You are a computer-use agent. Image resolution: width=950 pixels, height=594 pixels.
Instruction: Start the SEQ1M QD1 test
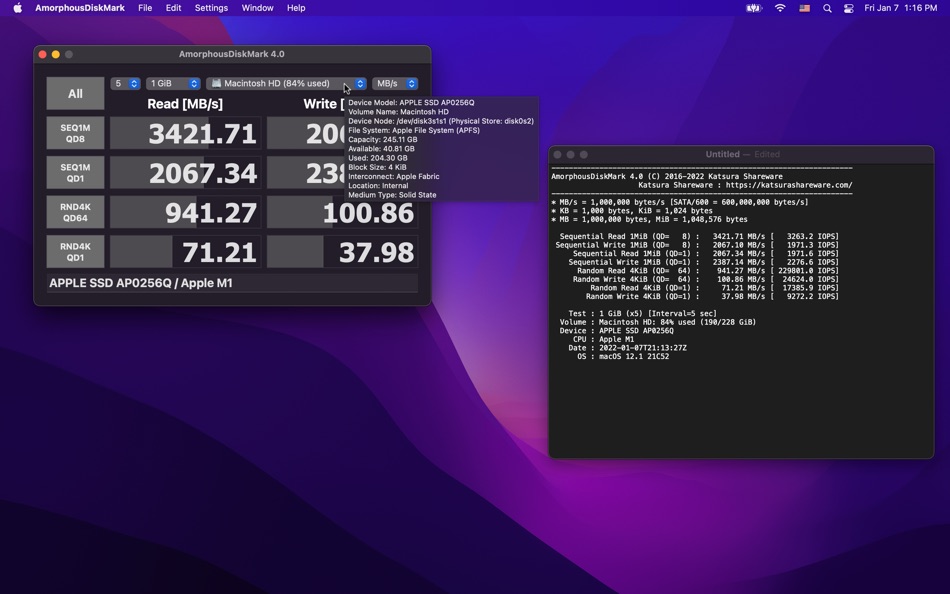click(x=75, y=173)
